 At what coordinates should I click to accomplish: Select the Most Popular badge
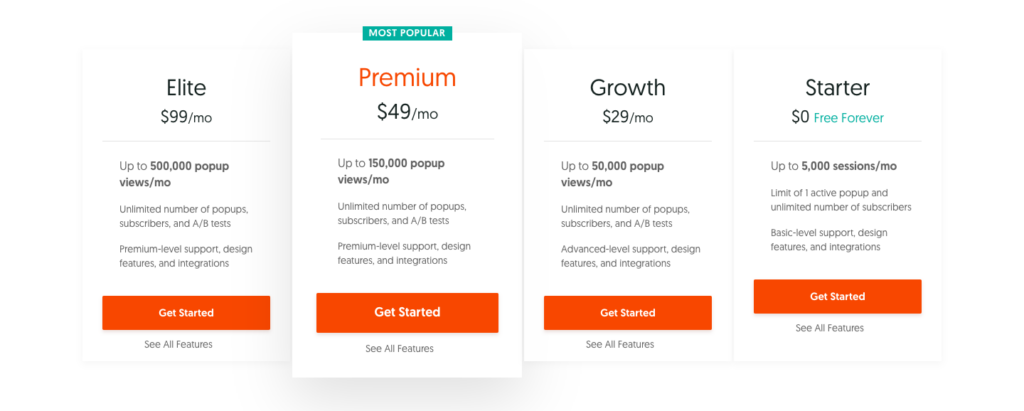click(x=407, y=33)
